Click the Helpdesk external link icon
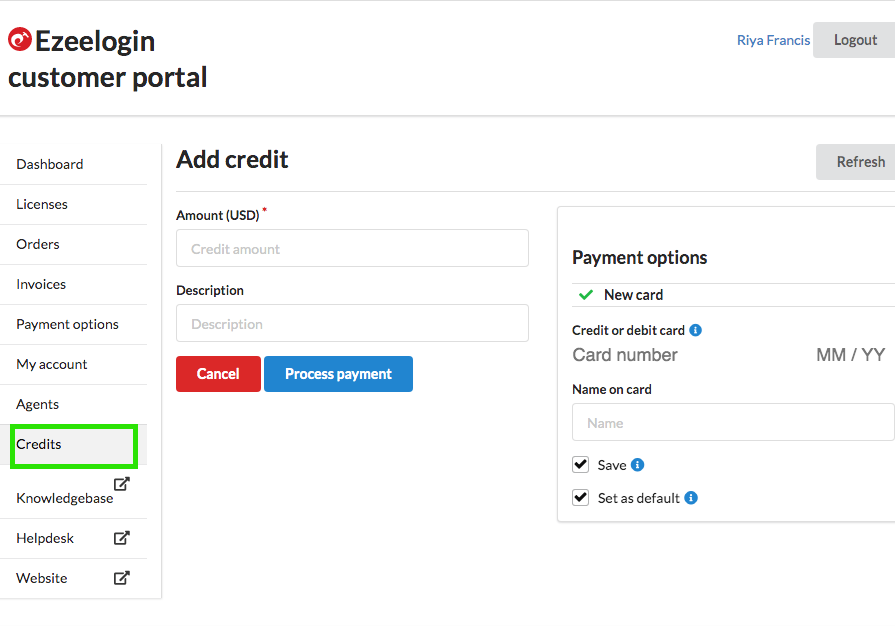Image resolution: width=895 pixels, height=626 pixels. tap(122, 538)
